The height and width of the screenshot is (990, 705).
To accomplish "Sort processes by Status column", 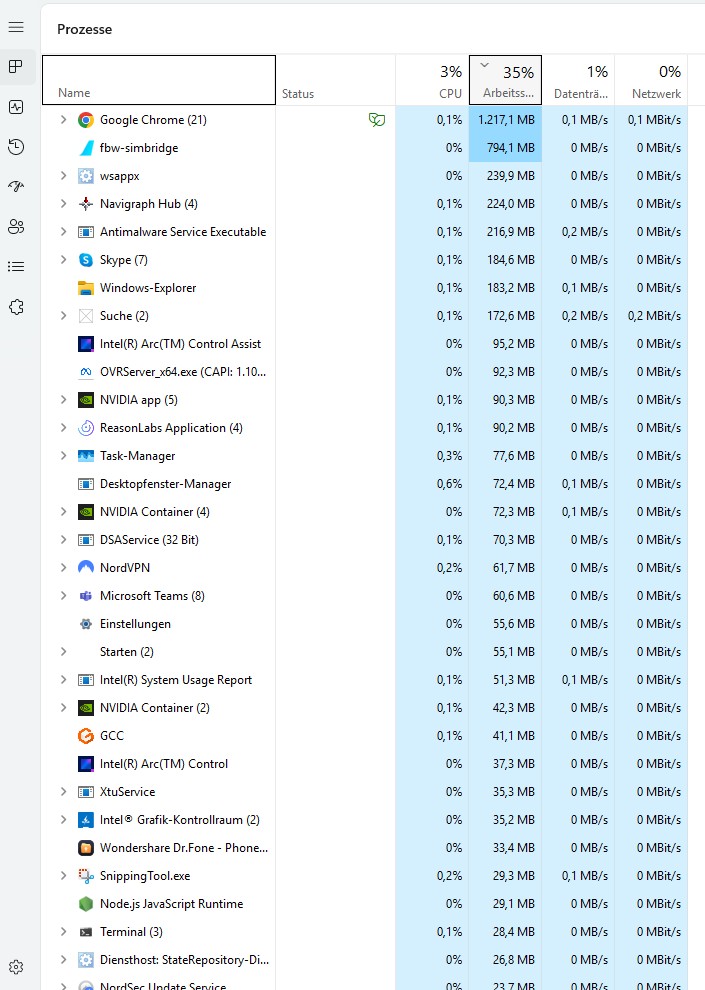I will coord(336,80).
